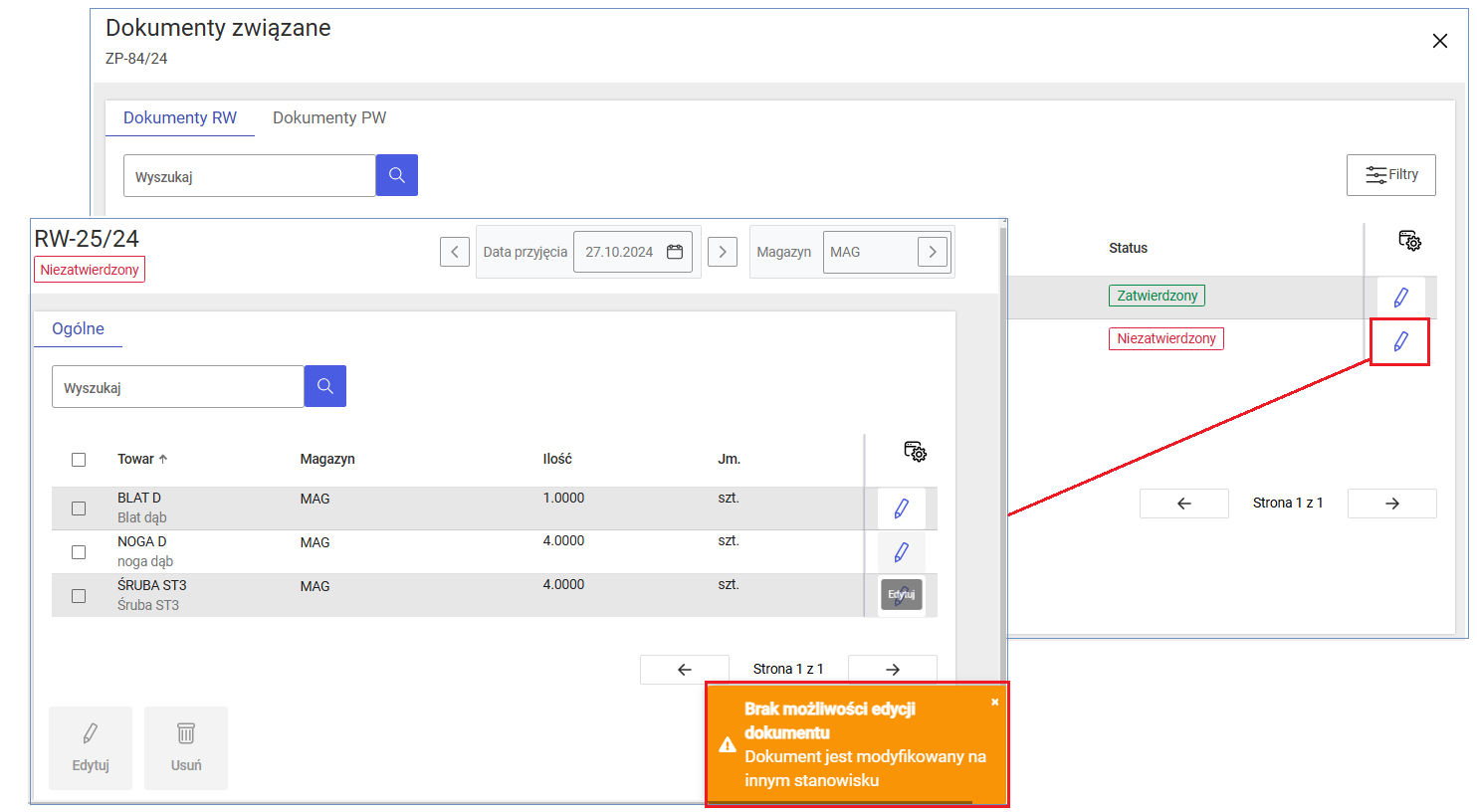The height and width of the screenshot is (812, 1477).
Task: Click RW-25/24 document title
Action: (x=87, y=239)
